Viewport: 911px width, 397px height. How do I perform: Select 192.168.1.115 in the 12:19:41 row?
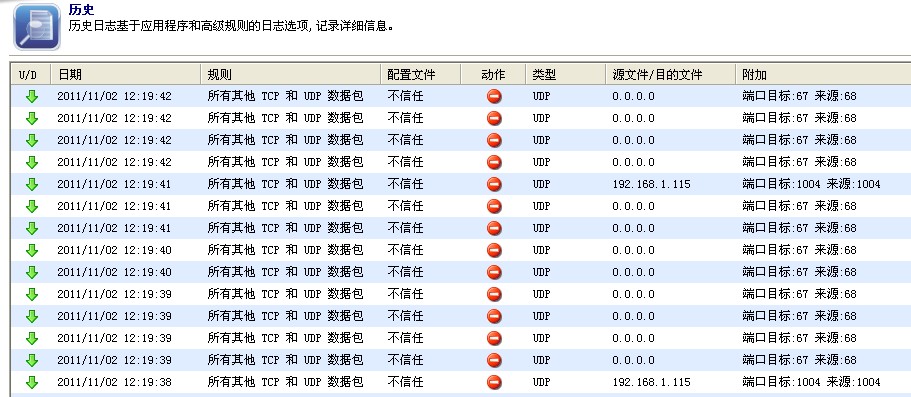(x=651, y=184)
